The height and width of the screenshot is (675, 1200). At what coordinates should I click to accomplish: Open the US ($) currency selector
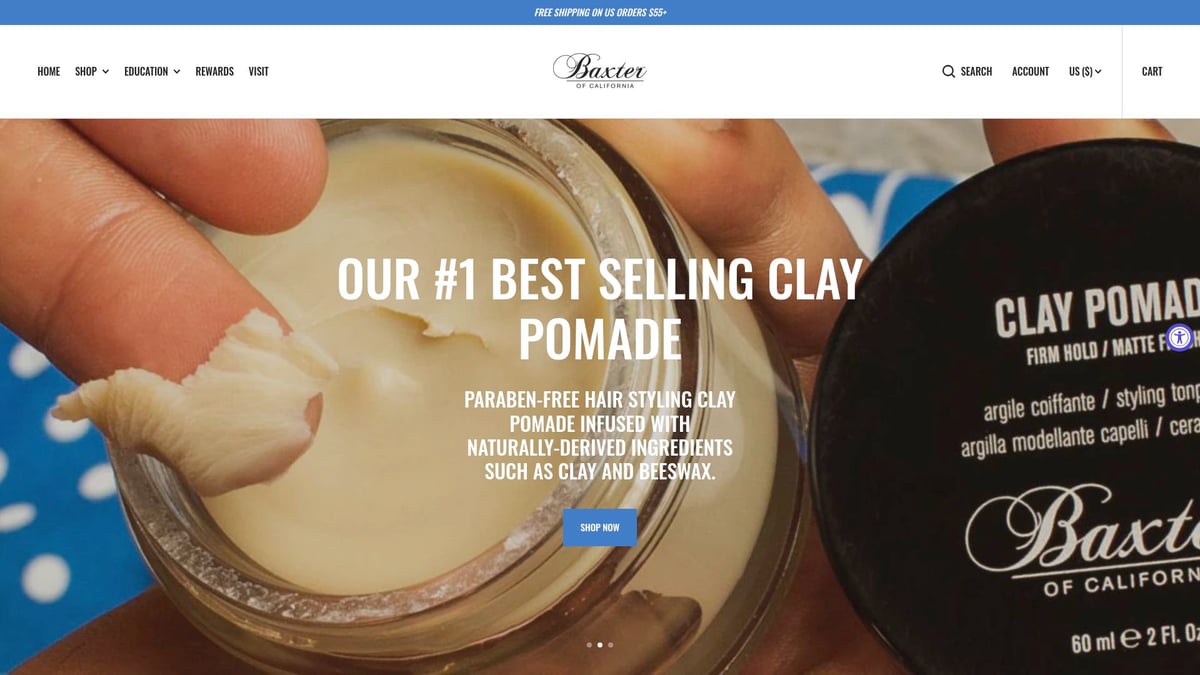[1085, 71]
